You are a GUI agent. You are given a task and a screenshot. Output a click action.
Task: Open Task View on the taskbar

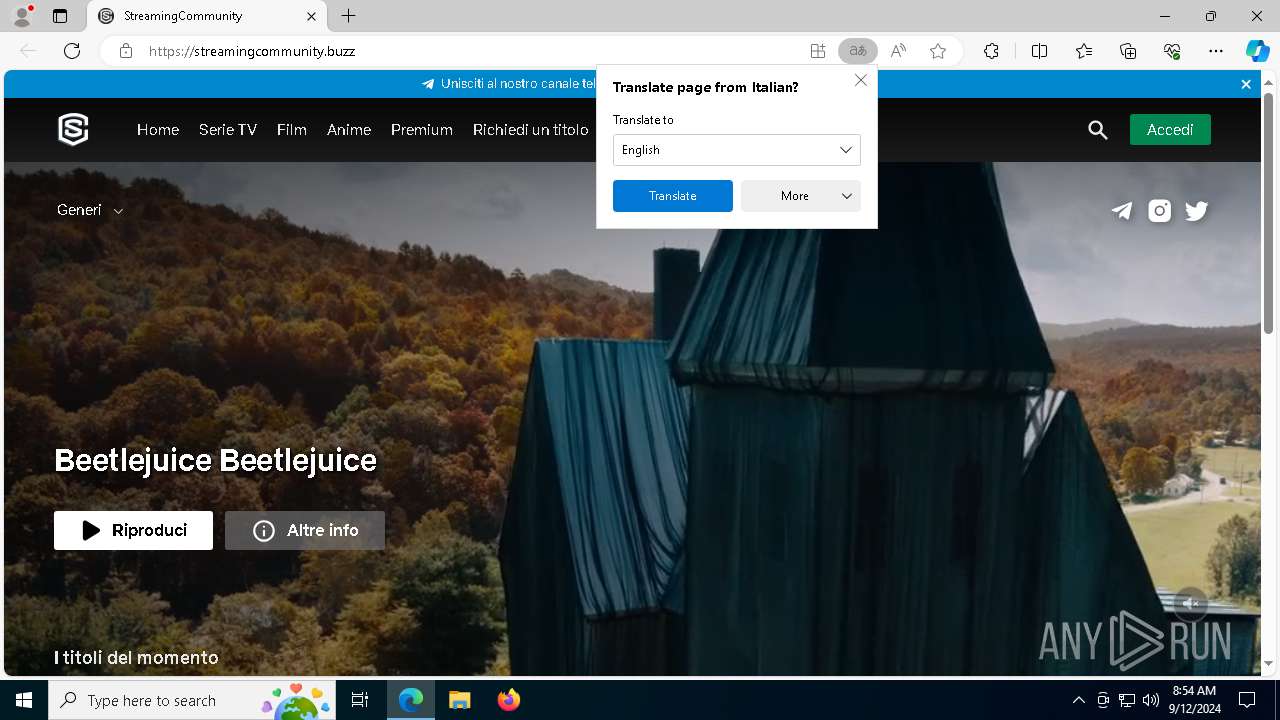[x=360, y=700]
